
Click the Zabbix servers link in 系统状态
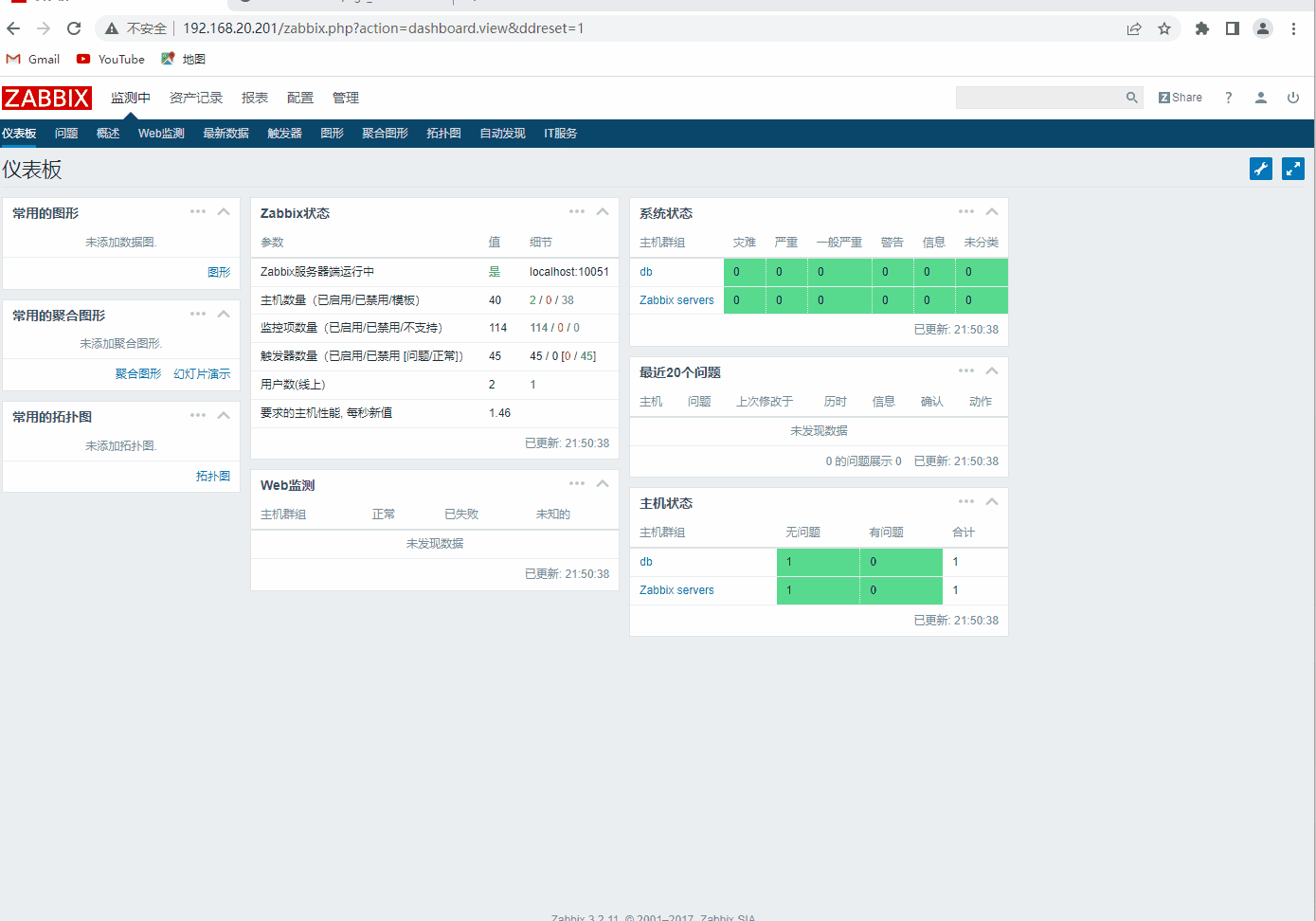pos(676,300)
